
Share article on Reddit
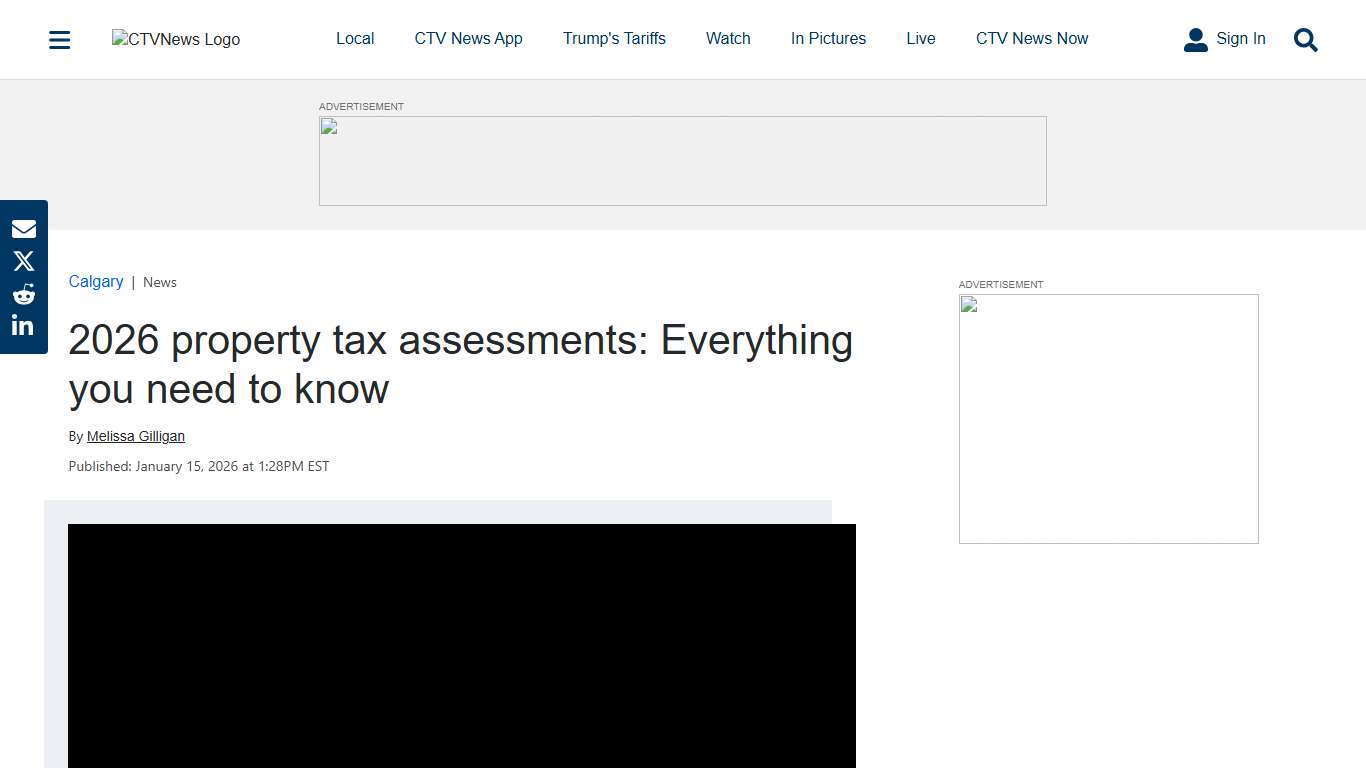[x=24, y=294]
